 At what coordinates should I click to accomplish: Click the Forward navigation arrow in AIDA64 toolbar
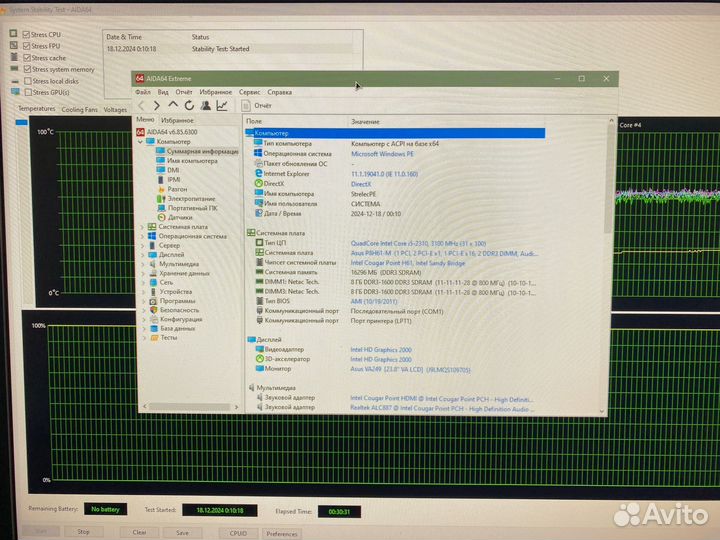click(x=157, y=106)
